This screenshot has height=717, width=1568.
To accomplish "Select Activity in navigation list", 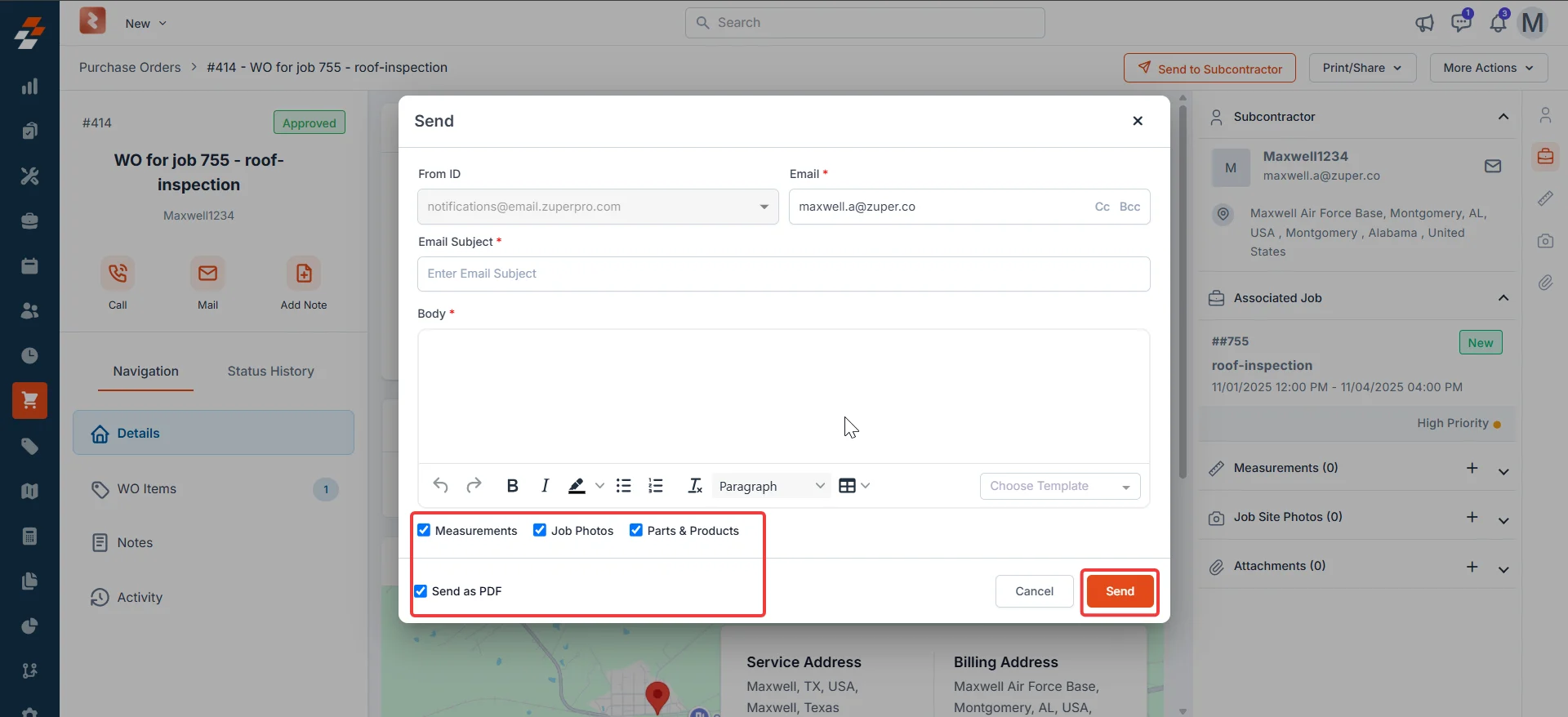I will [213, 597].
